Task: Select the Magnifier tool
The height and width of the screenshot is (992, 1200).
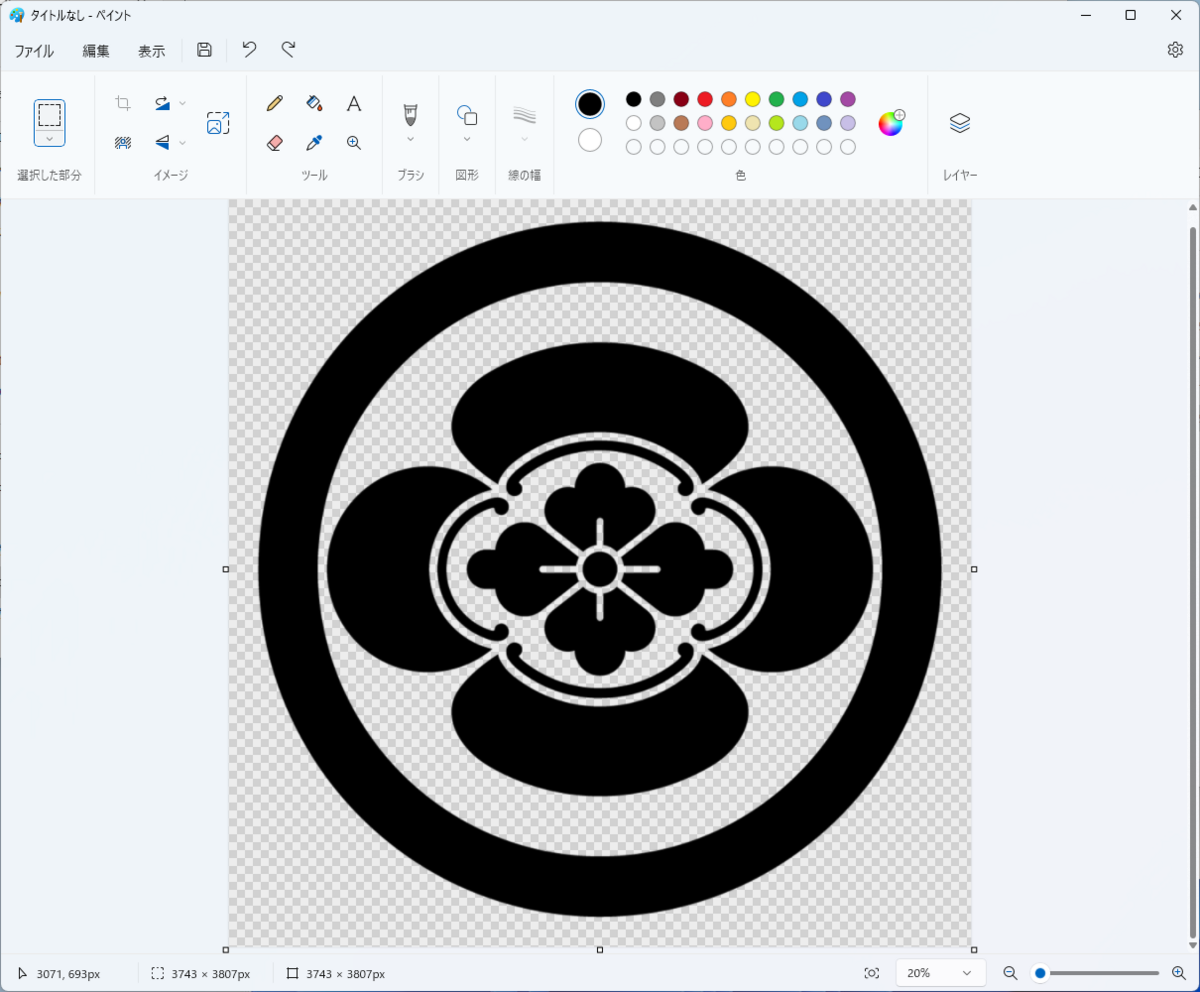Action: point(354,143)
